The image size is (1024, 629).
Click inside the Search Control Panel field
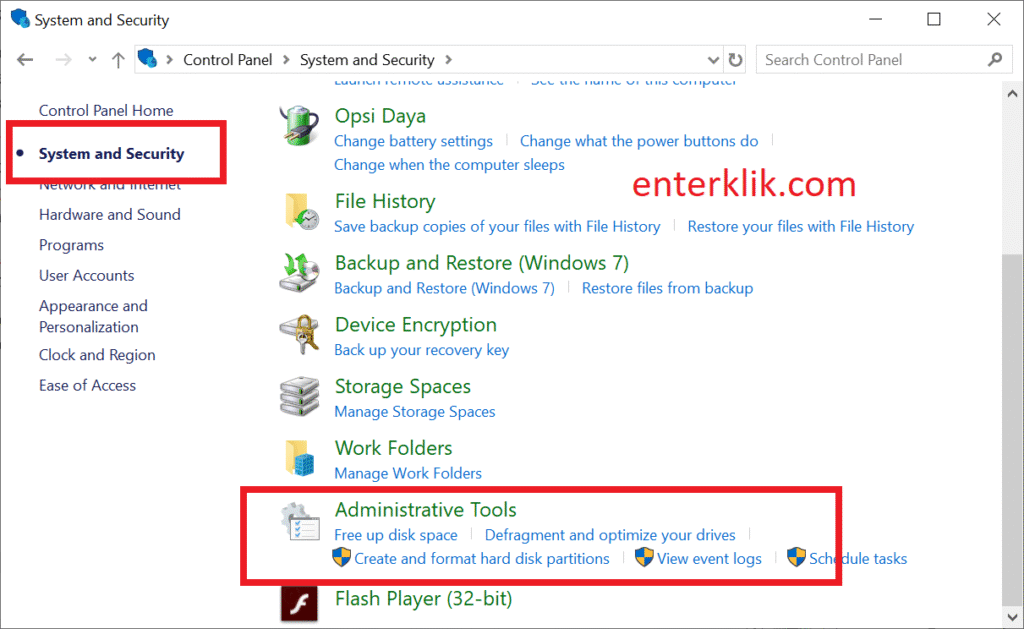point(870,60)
